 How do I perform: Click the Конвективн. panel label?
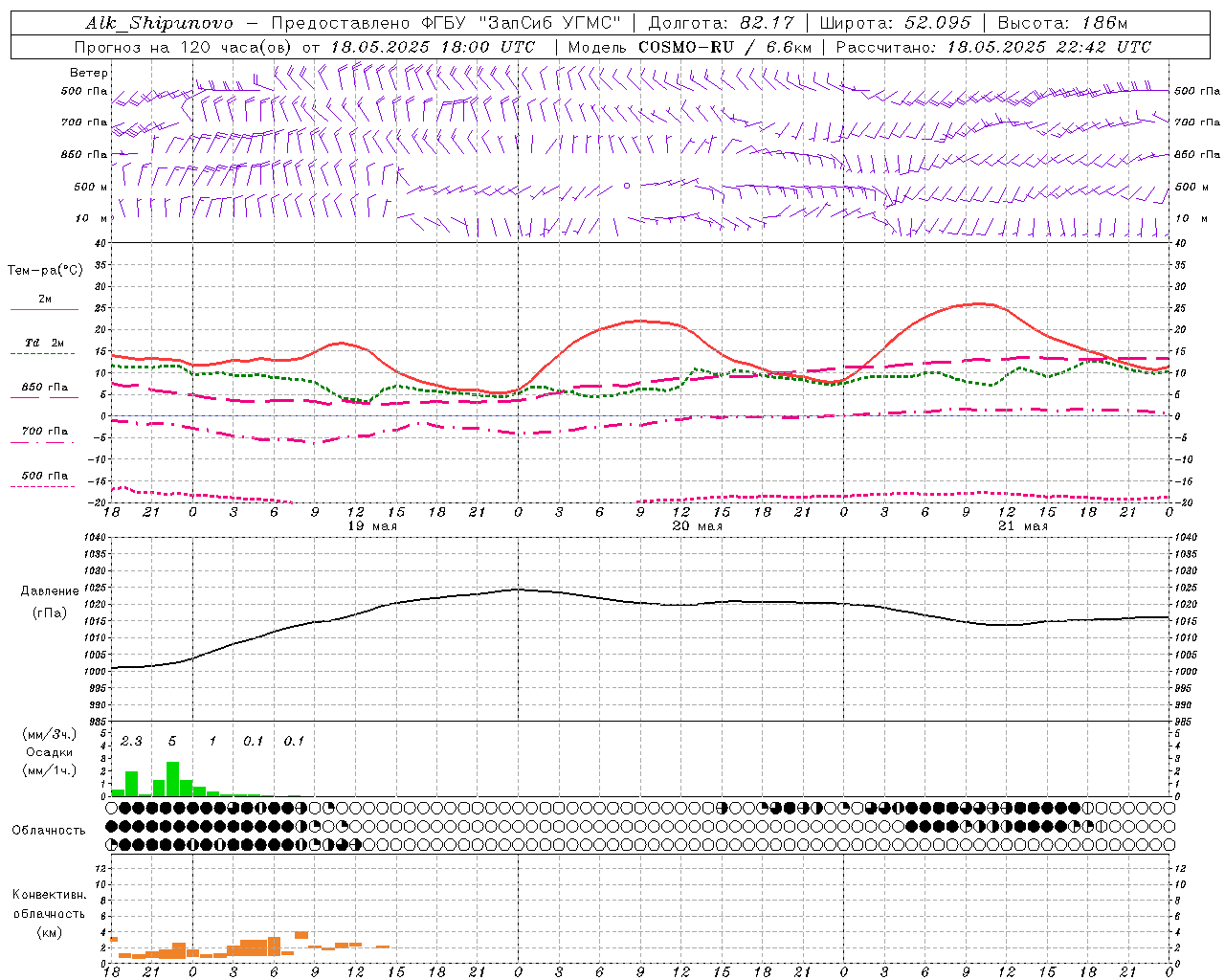point(49,895)
